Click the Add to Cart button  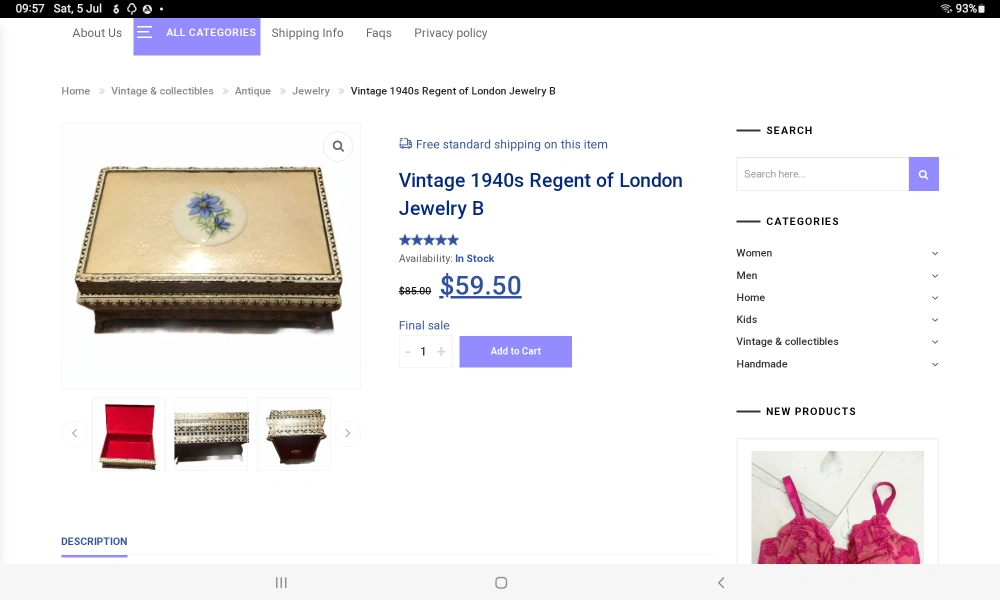(x=515, y=351)
